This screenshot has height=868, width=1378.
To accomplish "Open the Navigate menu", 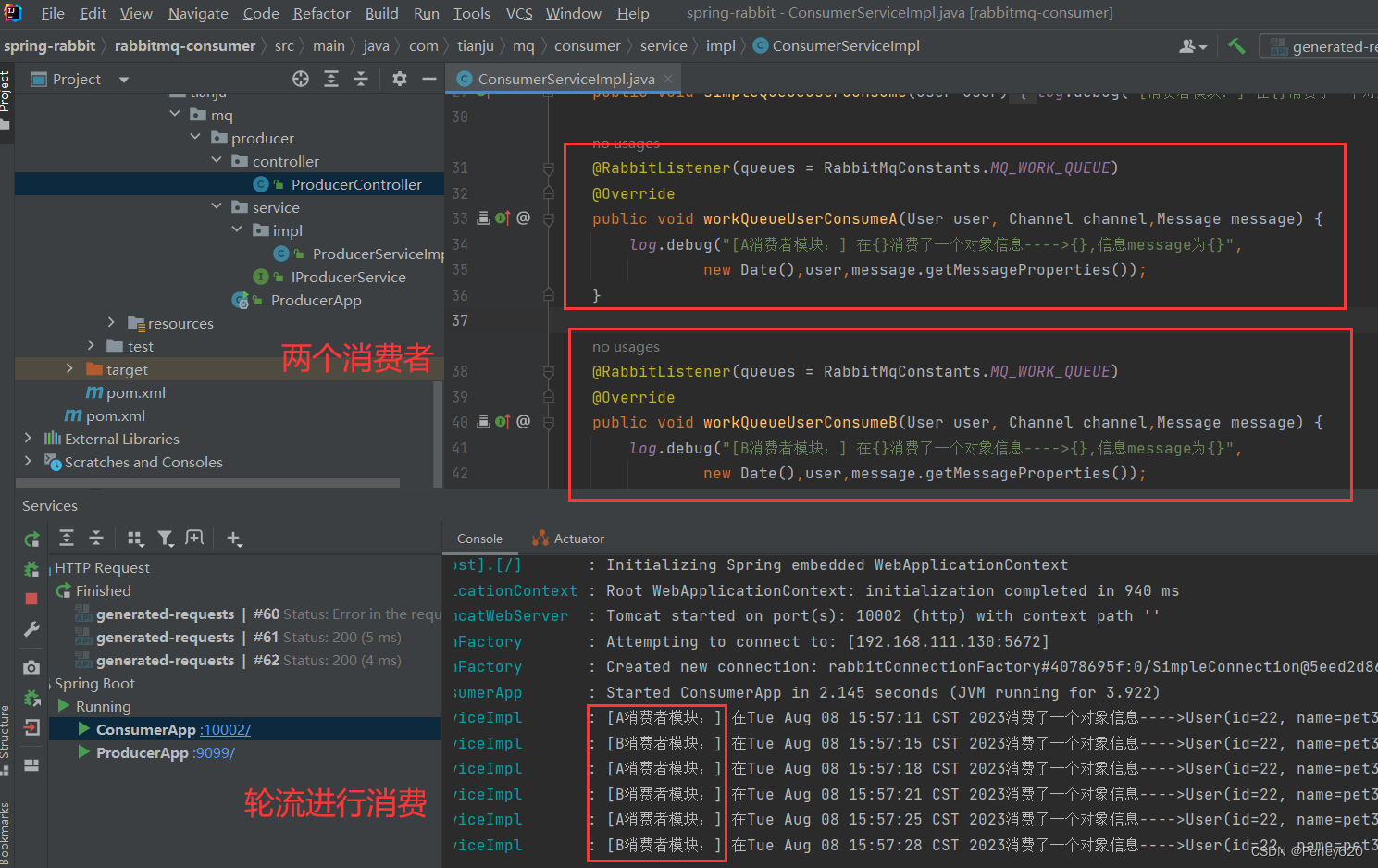I will pyautogui.click(x=198, y=13).
